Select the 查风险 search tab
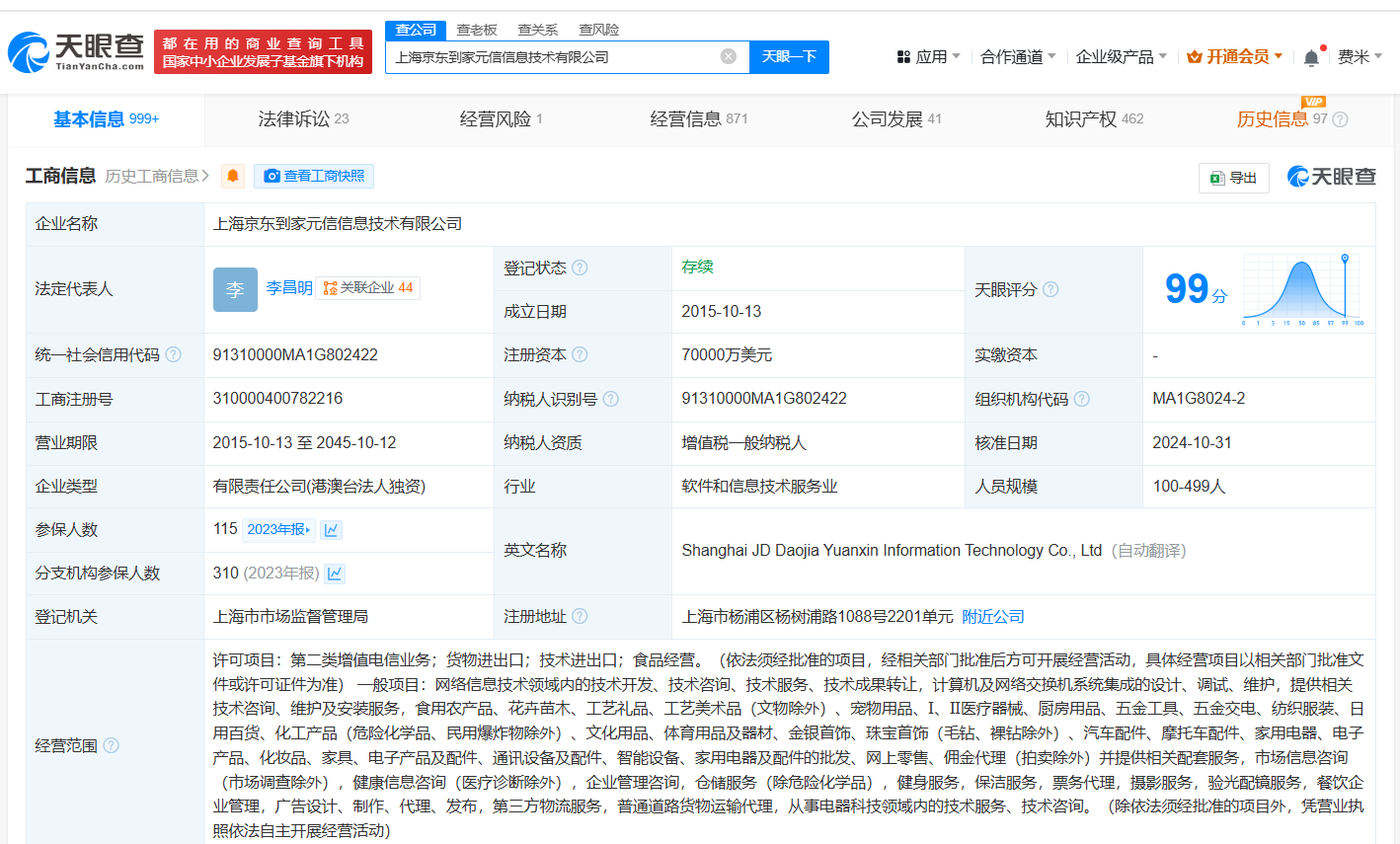Image resolution: width=1400 pixels, height=844 pixels. pyautogui.click(x=599, y=30)
